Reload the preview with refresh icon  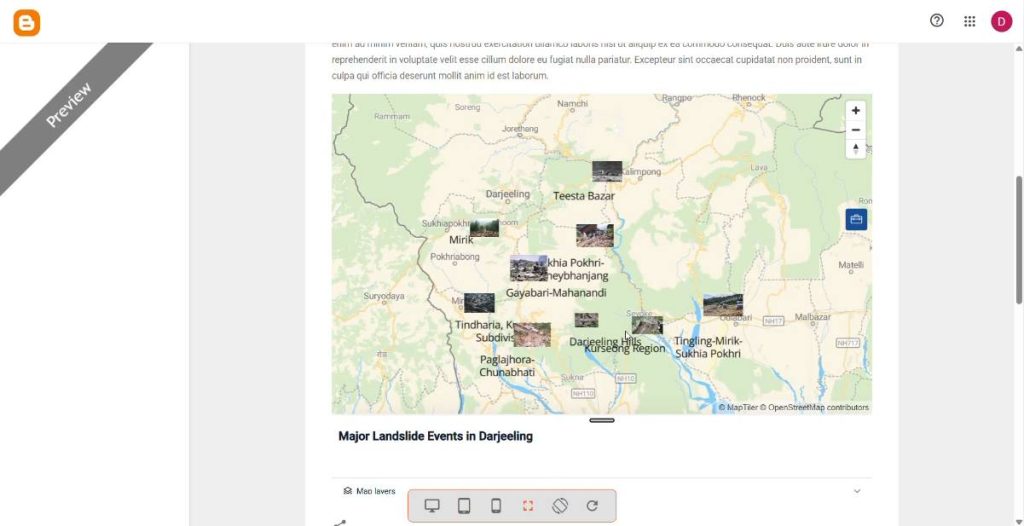click(592, 506)
